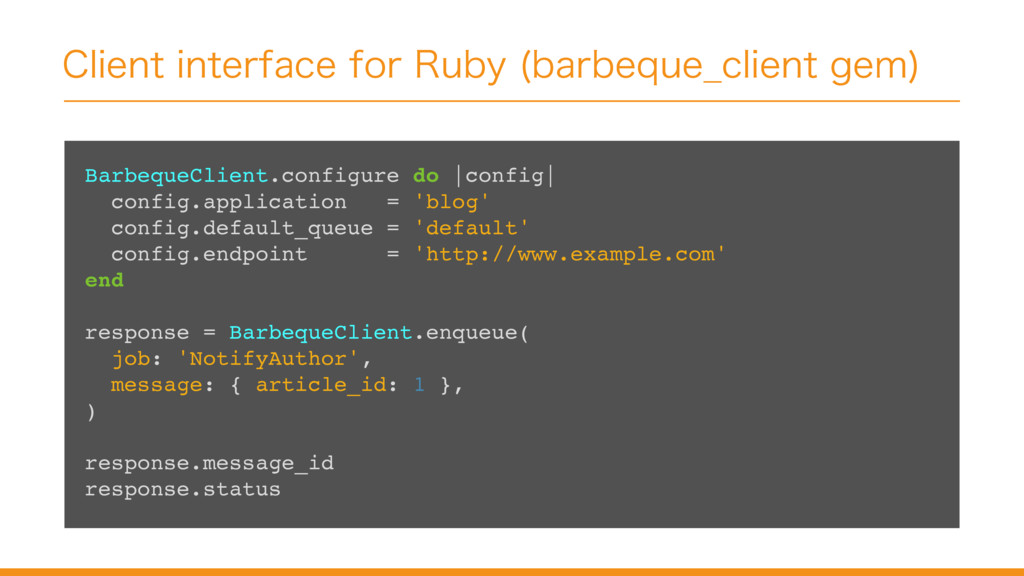
Task: Click the '.configure' method name
Action: [334, 176]
